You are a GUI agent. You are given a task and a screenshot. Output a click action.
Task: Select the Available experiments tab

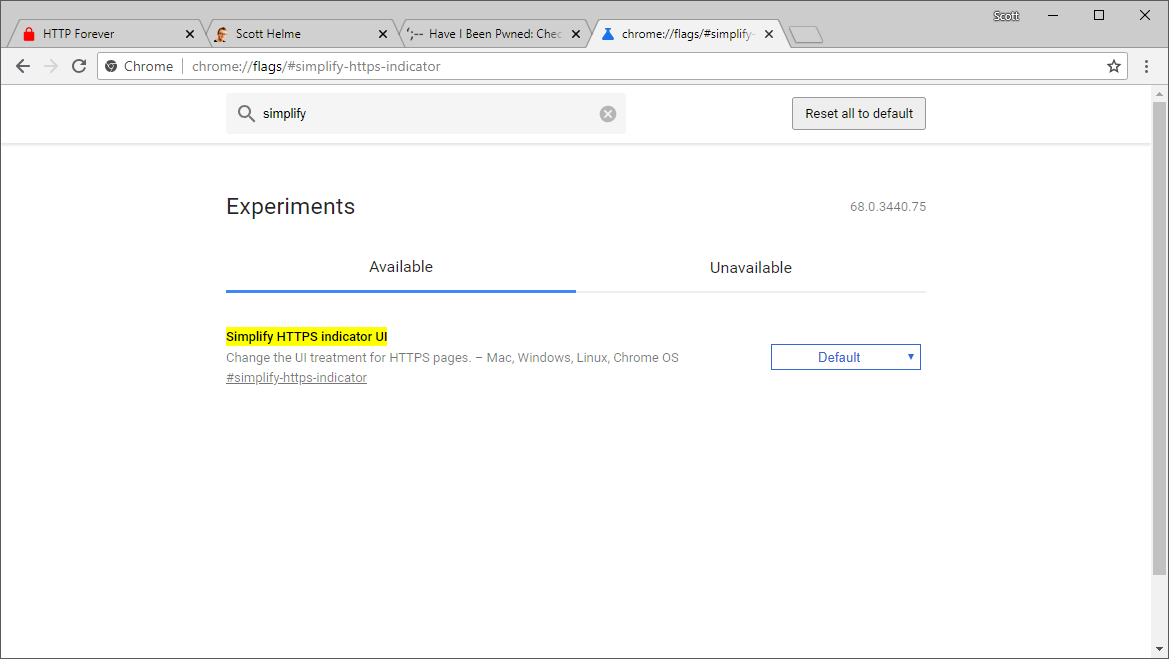[400, 267]
